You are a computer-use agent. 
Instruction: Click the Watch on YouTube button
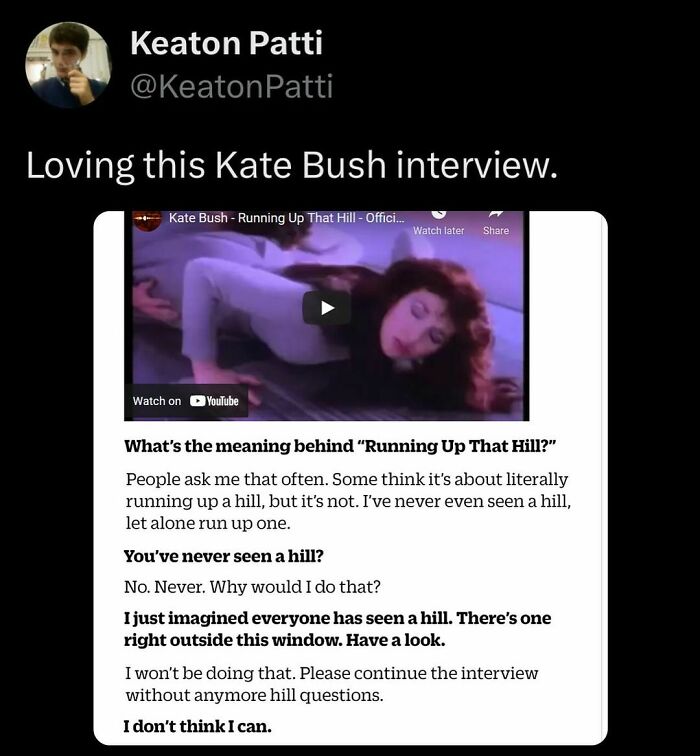tap(186, 401)
